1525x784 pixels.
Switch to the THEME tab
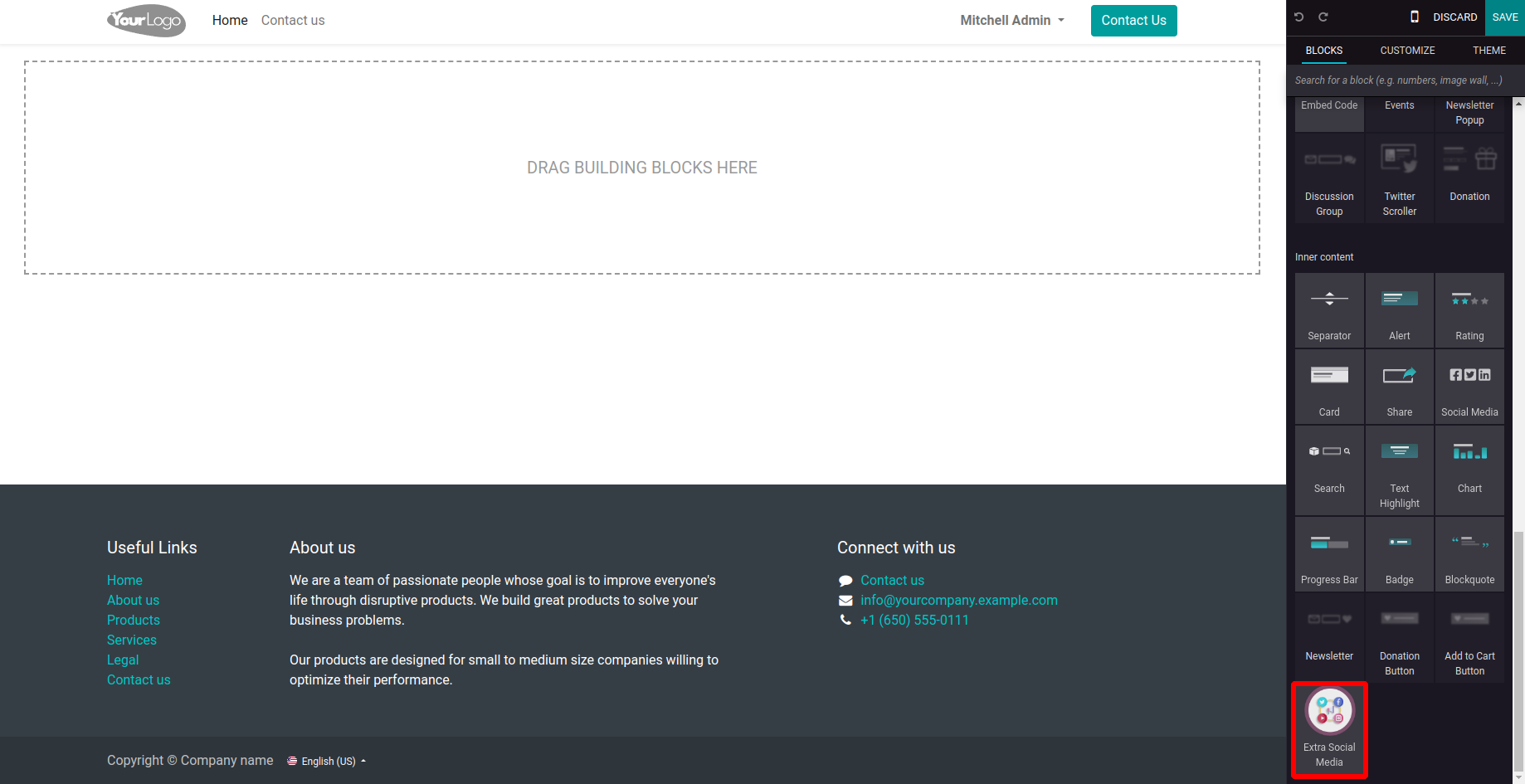pos(1489,50)
